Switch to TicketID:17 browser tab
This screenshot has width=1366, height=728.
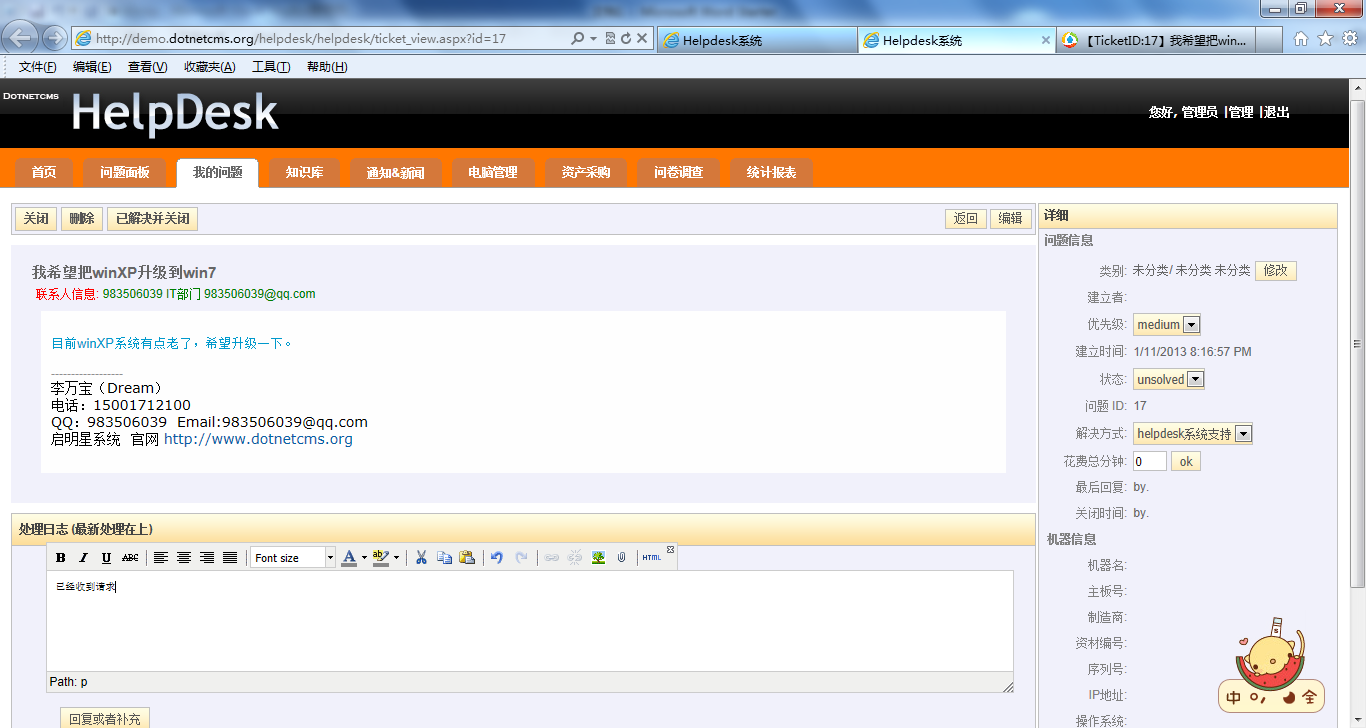[1158, 40]
